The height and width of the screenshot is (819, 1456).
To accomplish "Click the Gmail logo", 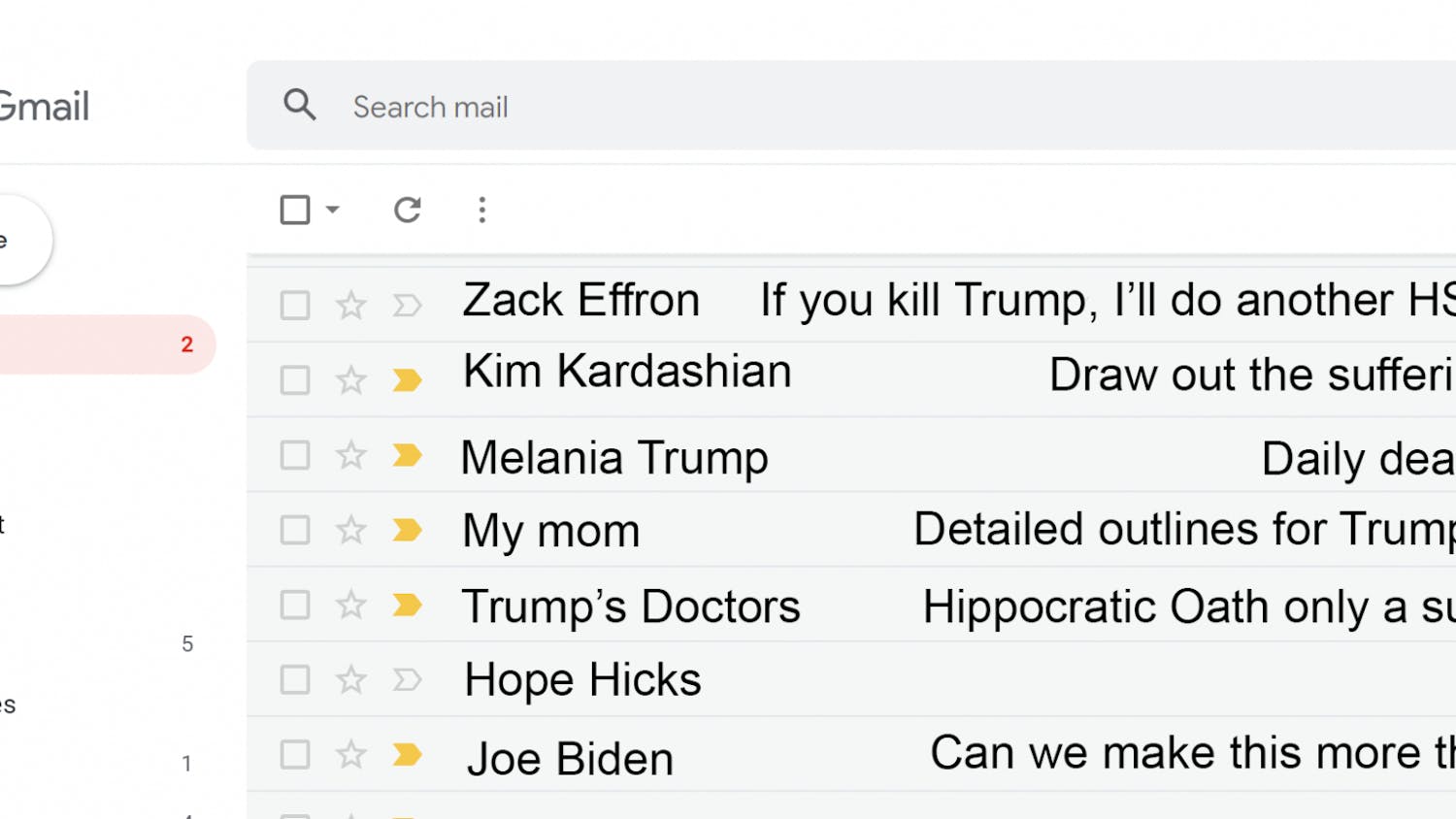I will tap(44, 107).
